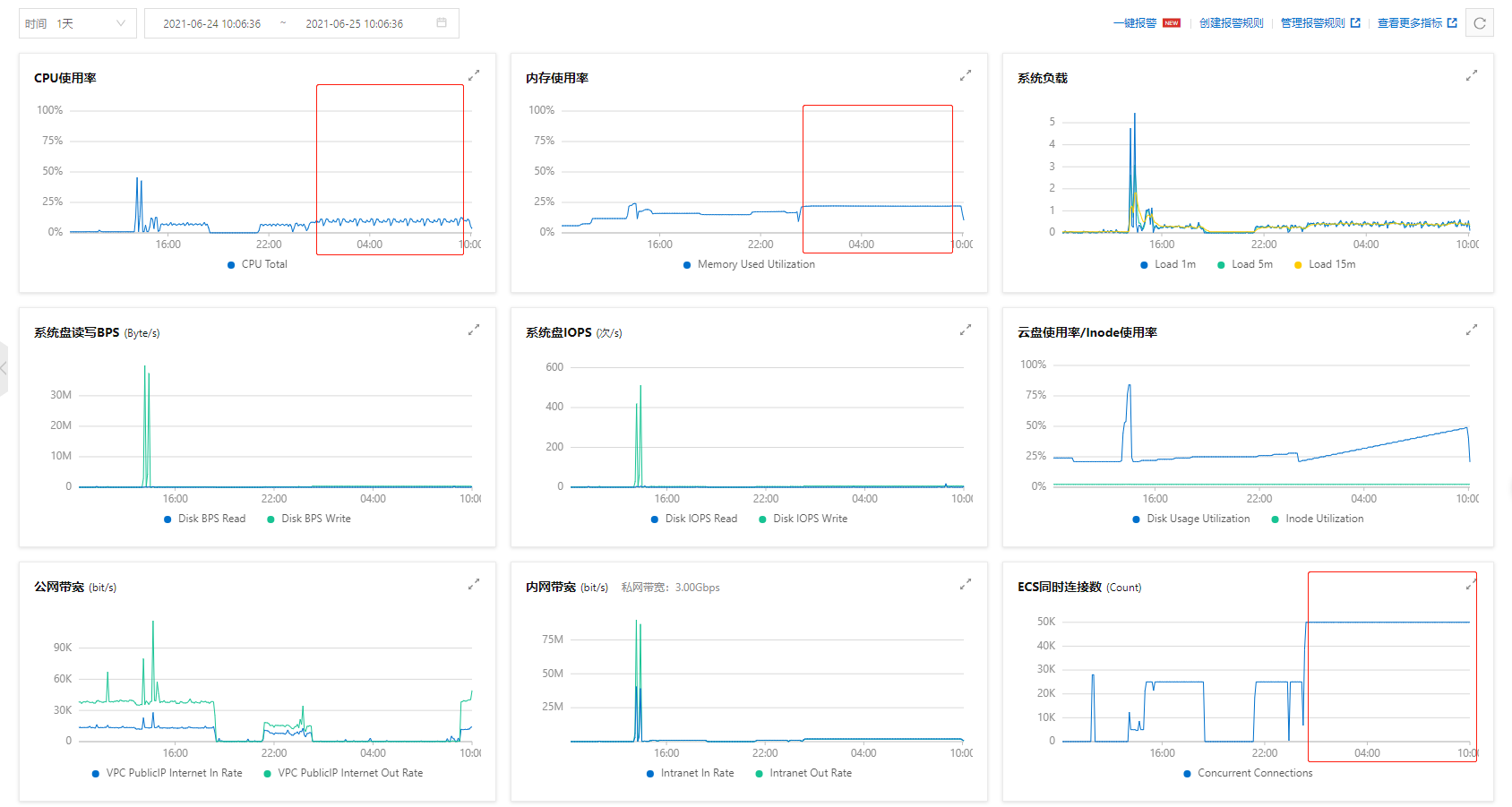Toggle the Load 5m legend series

coord(1245,264)
